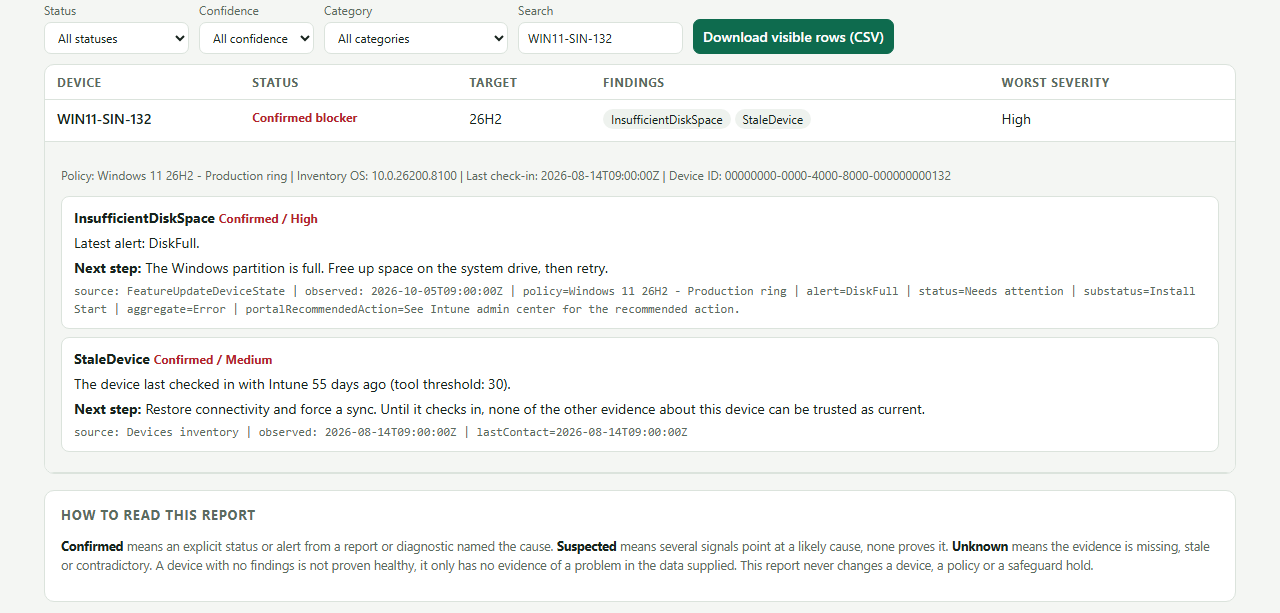This screenshot has height=613, width=1280.
Task: Click the next step about restoring connectivity
Action: tap(500, 409)
